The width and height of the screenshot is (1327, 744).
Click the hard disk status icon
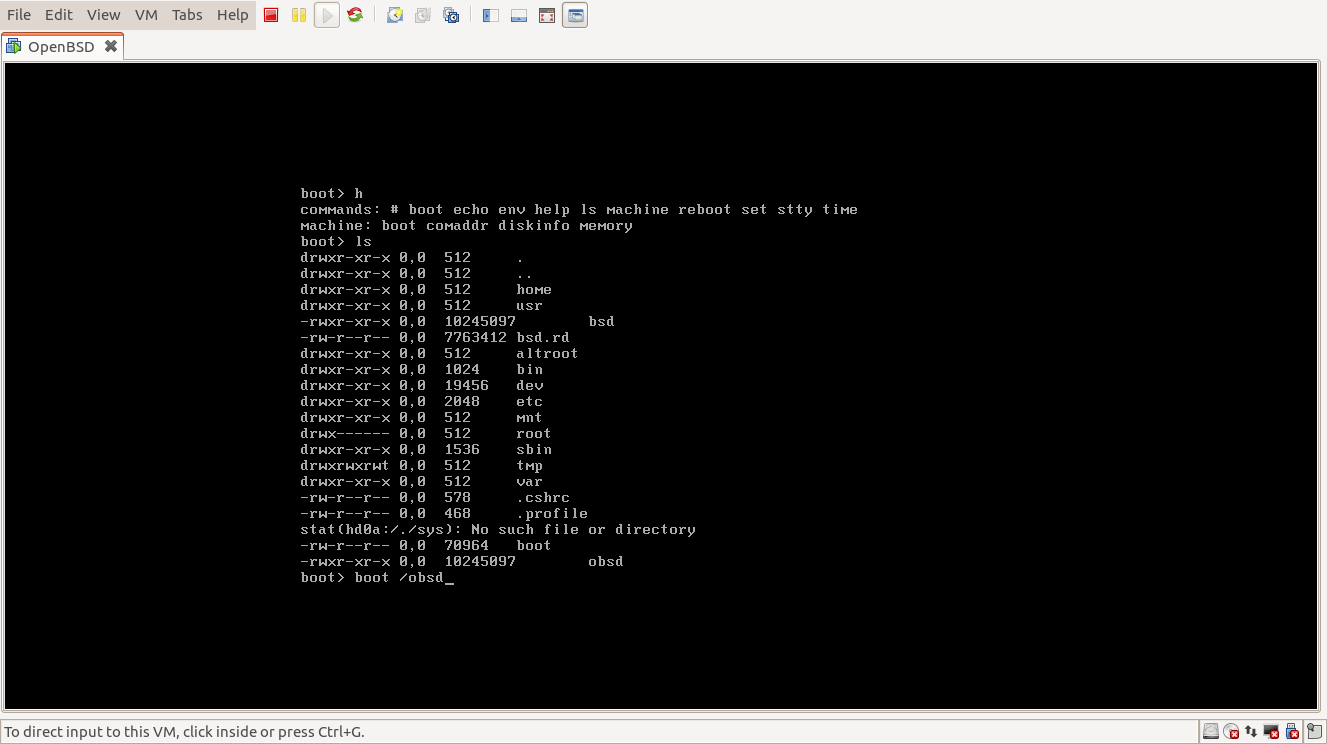(1211, 731)
